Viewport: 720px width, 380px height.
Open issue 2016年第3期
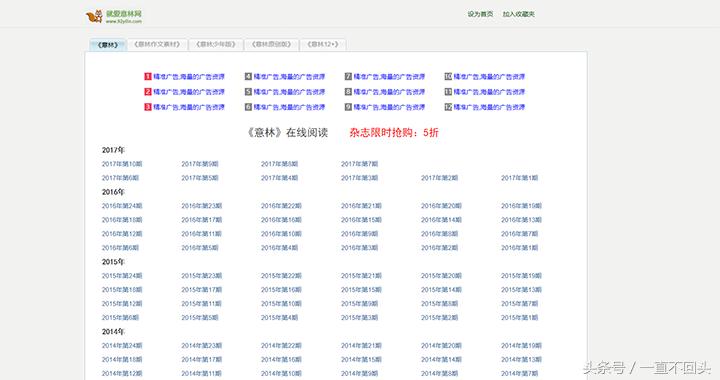pyautogui.click(x=360, y=248)
